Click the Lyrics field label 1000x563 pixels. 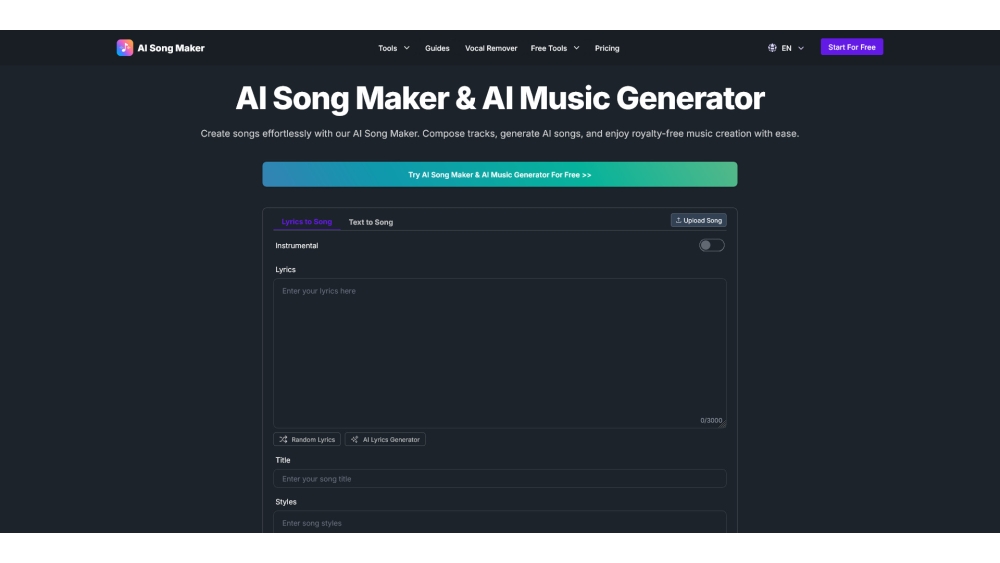click(285, 270)
